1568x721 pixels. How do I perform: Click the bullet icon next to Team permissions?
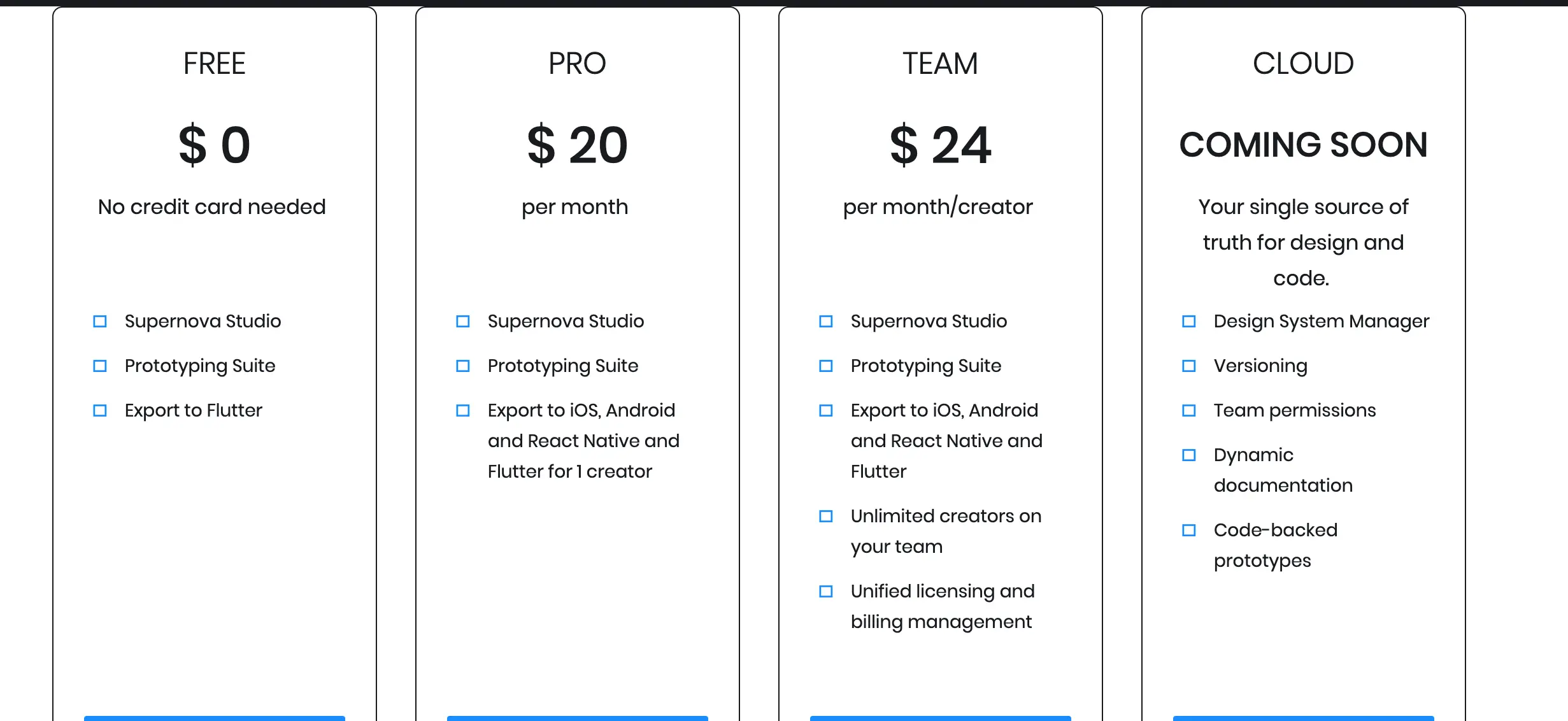(x=1188, y=411)
